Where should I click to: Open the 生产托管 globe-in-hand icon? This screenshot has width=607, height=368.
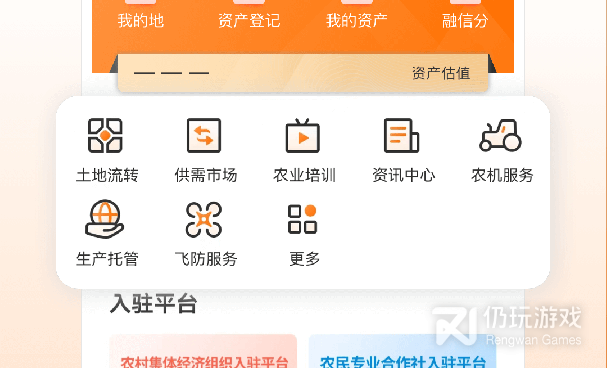point(105,219)
